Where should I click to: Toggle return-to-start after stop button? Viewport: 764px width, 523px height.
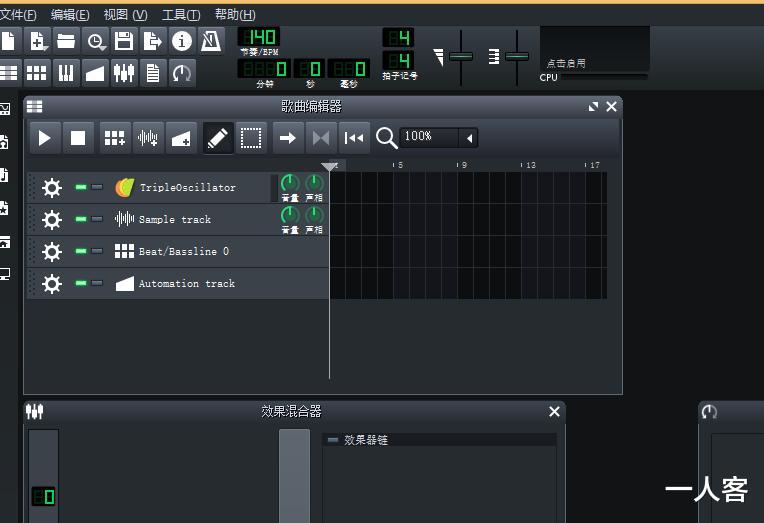click(354, 138)
